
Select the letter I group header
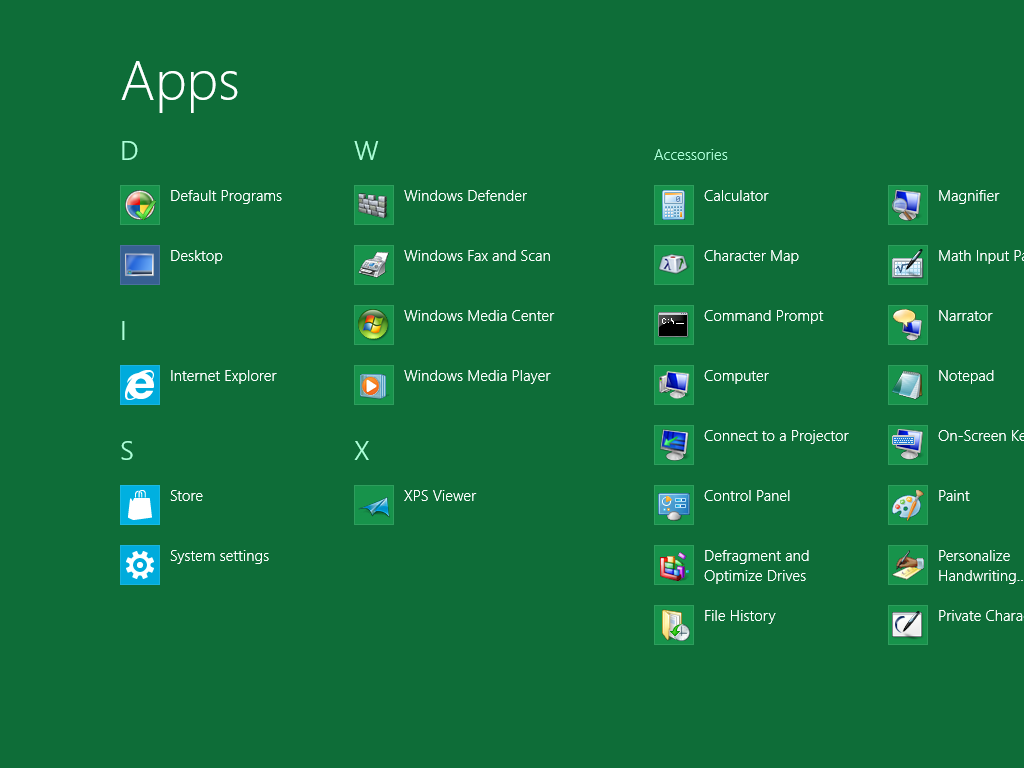(123, 330)
